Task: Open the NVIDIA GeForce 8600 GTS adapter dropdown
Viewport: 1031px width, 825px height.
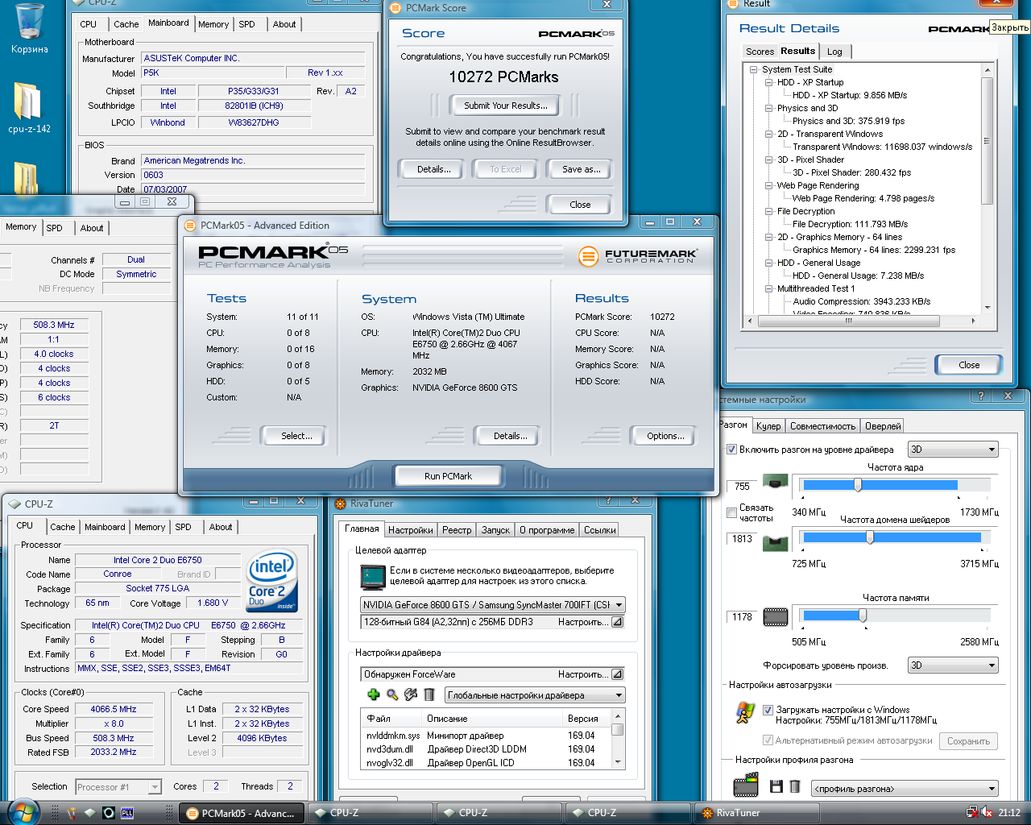Action: (492, 605)
